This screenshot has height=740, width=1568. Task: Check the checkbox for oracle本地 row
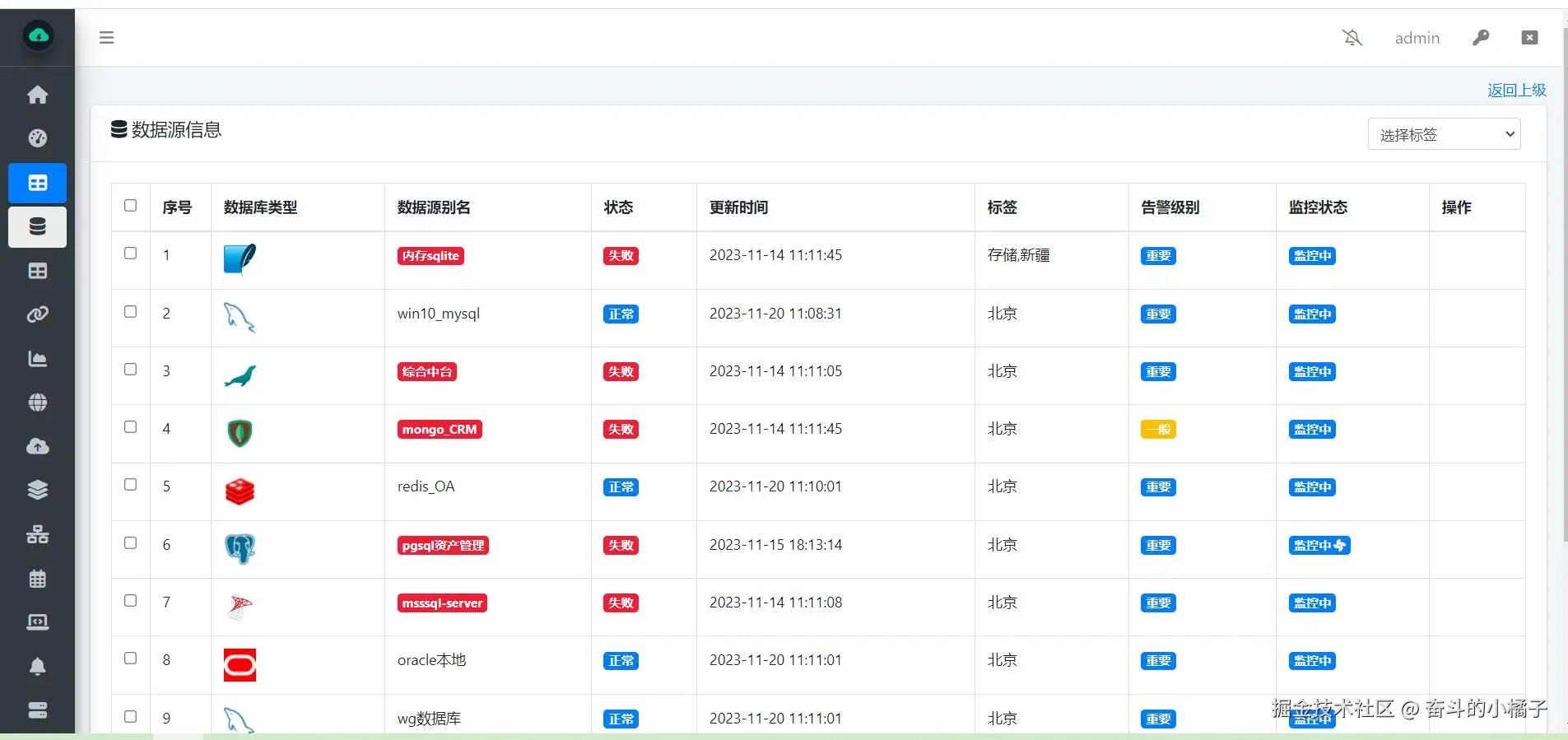130,659
